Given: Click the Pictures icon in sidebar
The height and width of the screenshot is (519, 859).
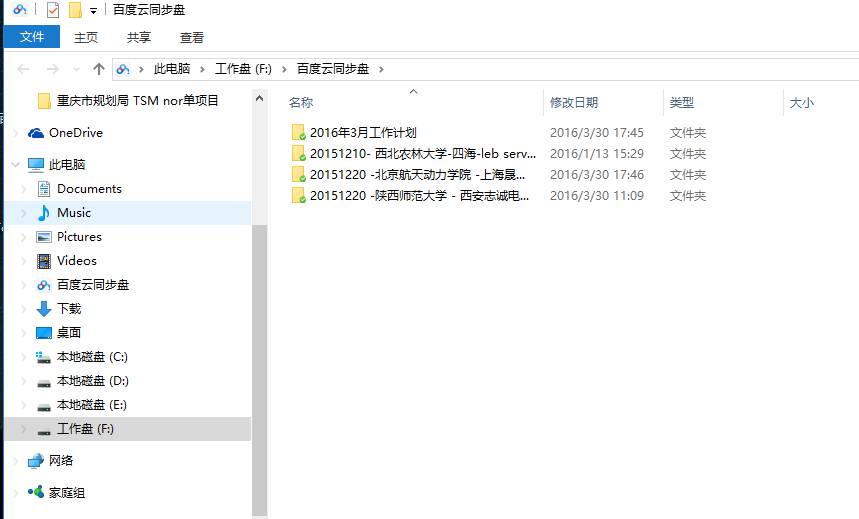Looking at the screenshot, I should [44, 237].
